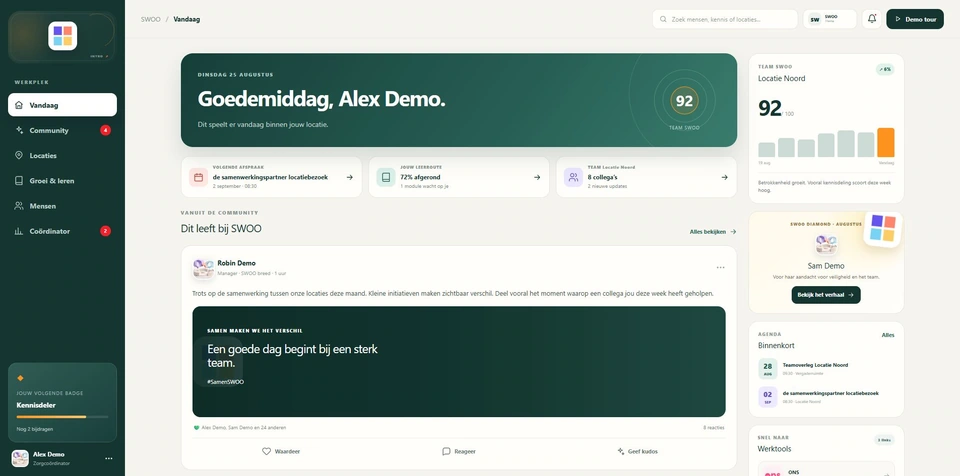The width and height of the screenshot is (960, 476).
Task: Click Reageer on Robin's post
Action: pyautogui.click(x=459, y=451)
